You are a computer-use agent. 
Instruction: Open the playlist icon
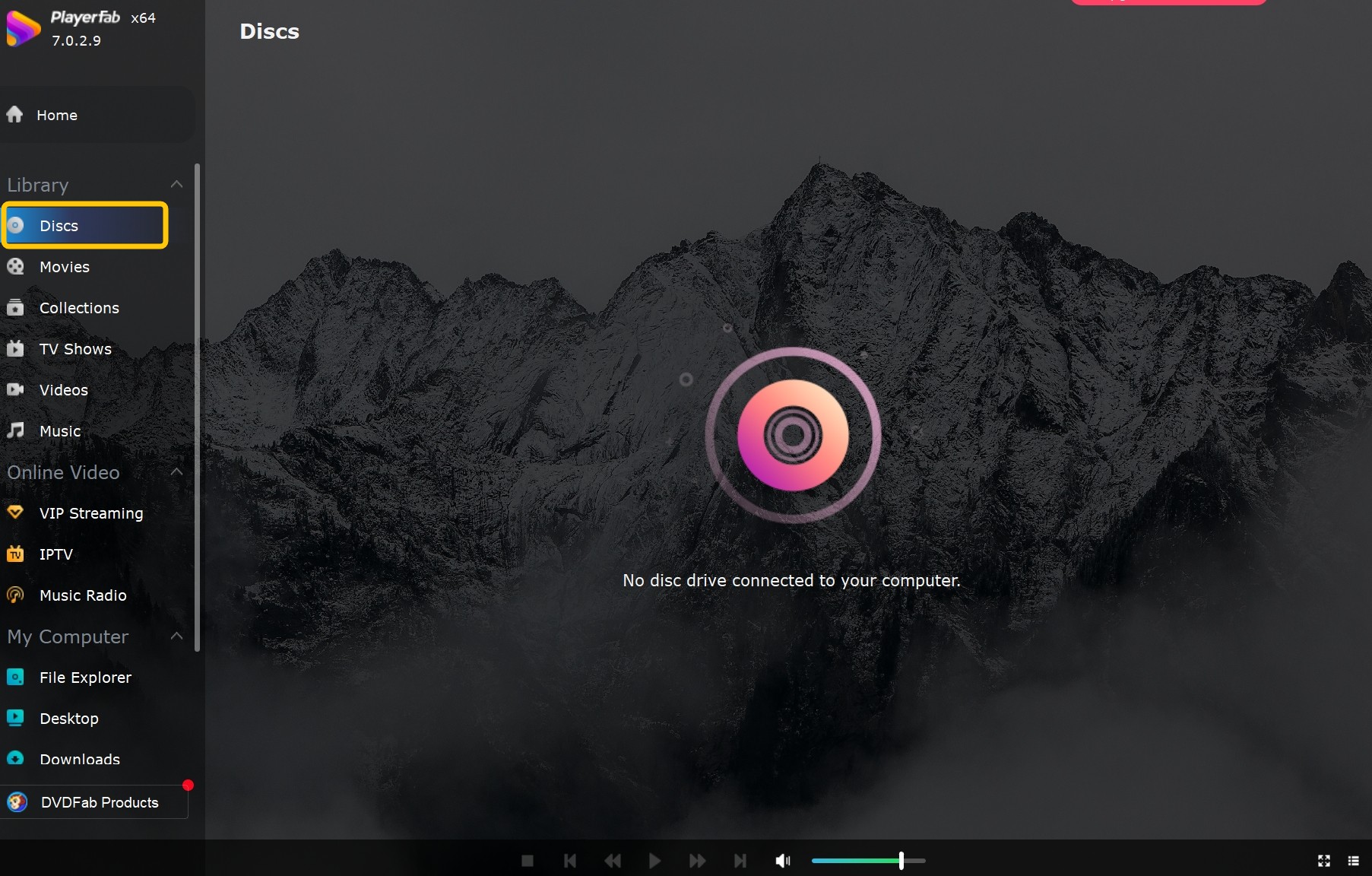(x=1353, y=861)
